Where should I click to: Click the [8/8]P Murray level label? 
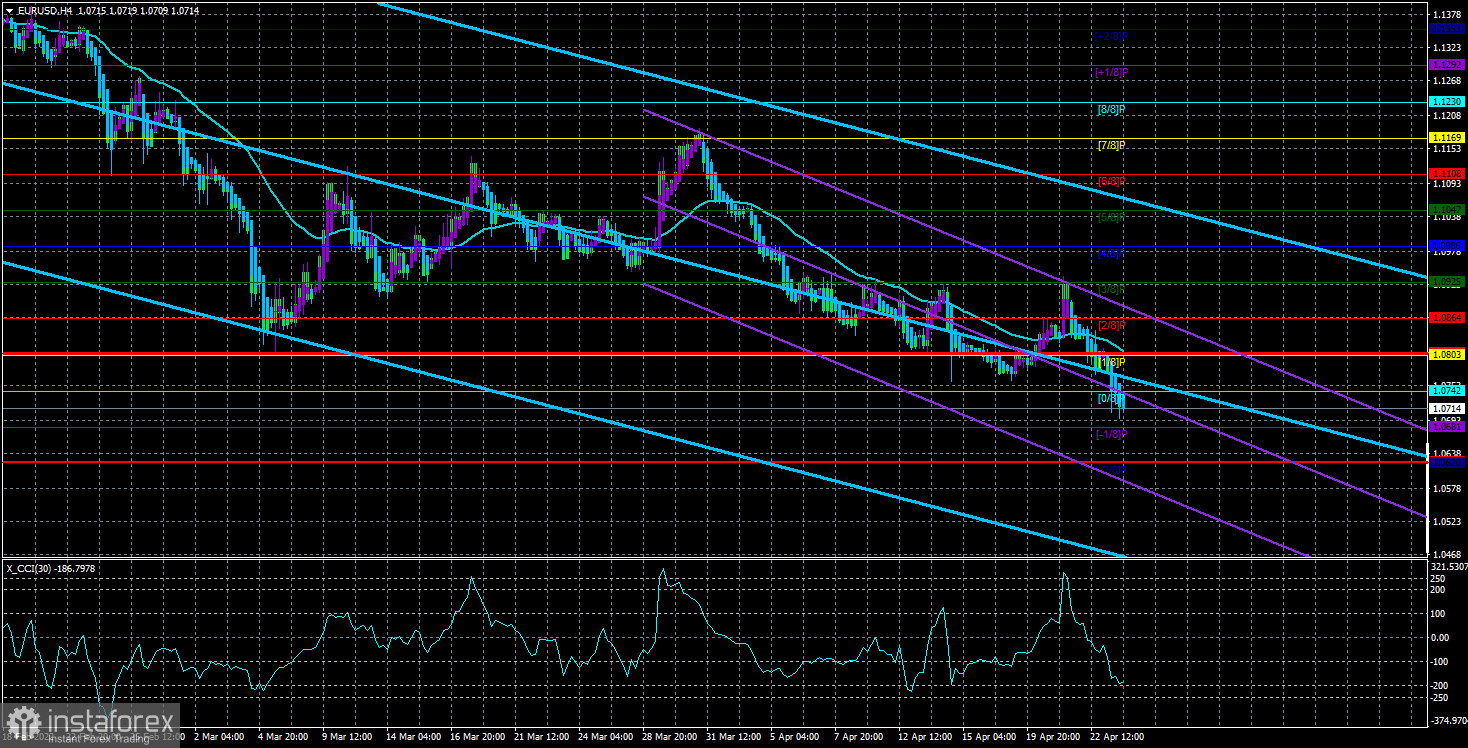[x=1111, y=108]
